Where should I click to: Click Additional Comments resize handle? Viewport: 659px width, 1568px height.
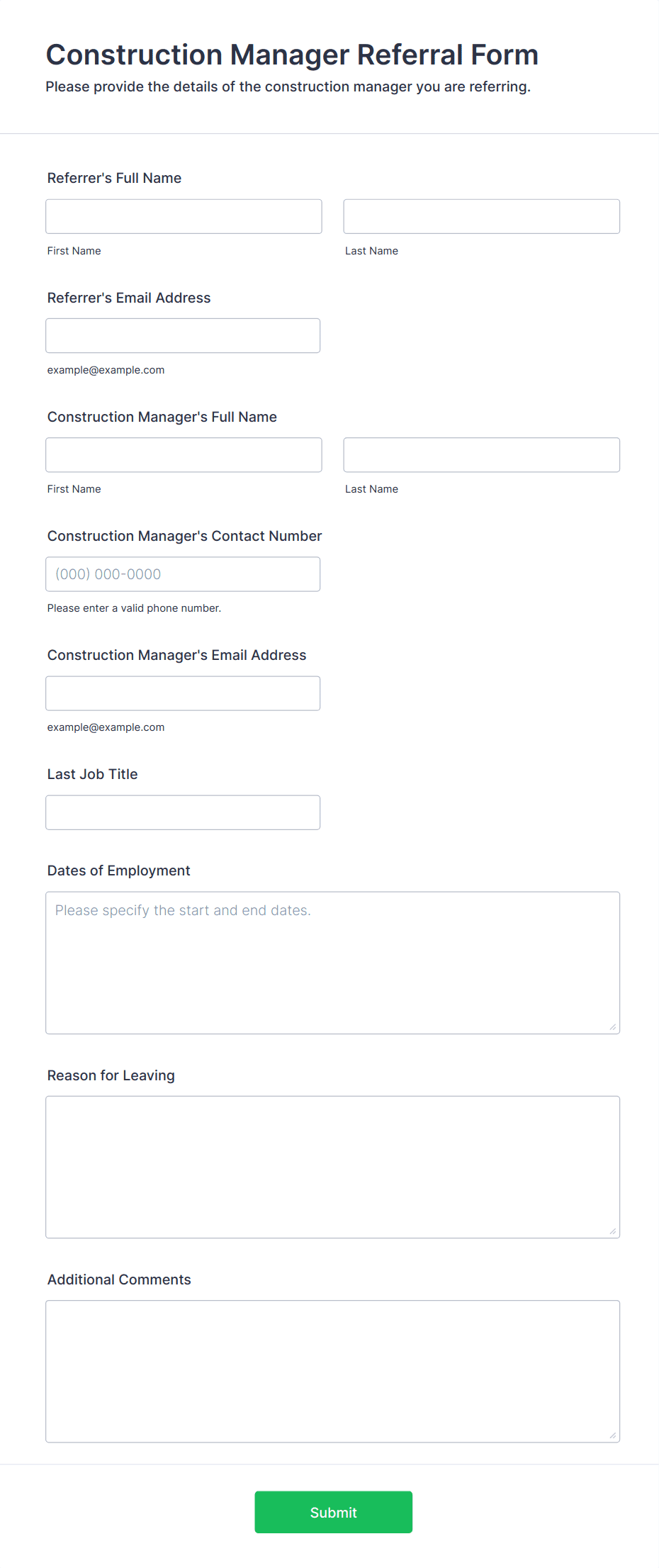613,1435
